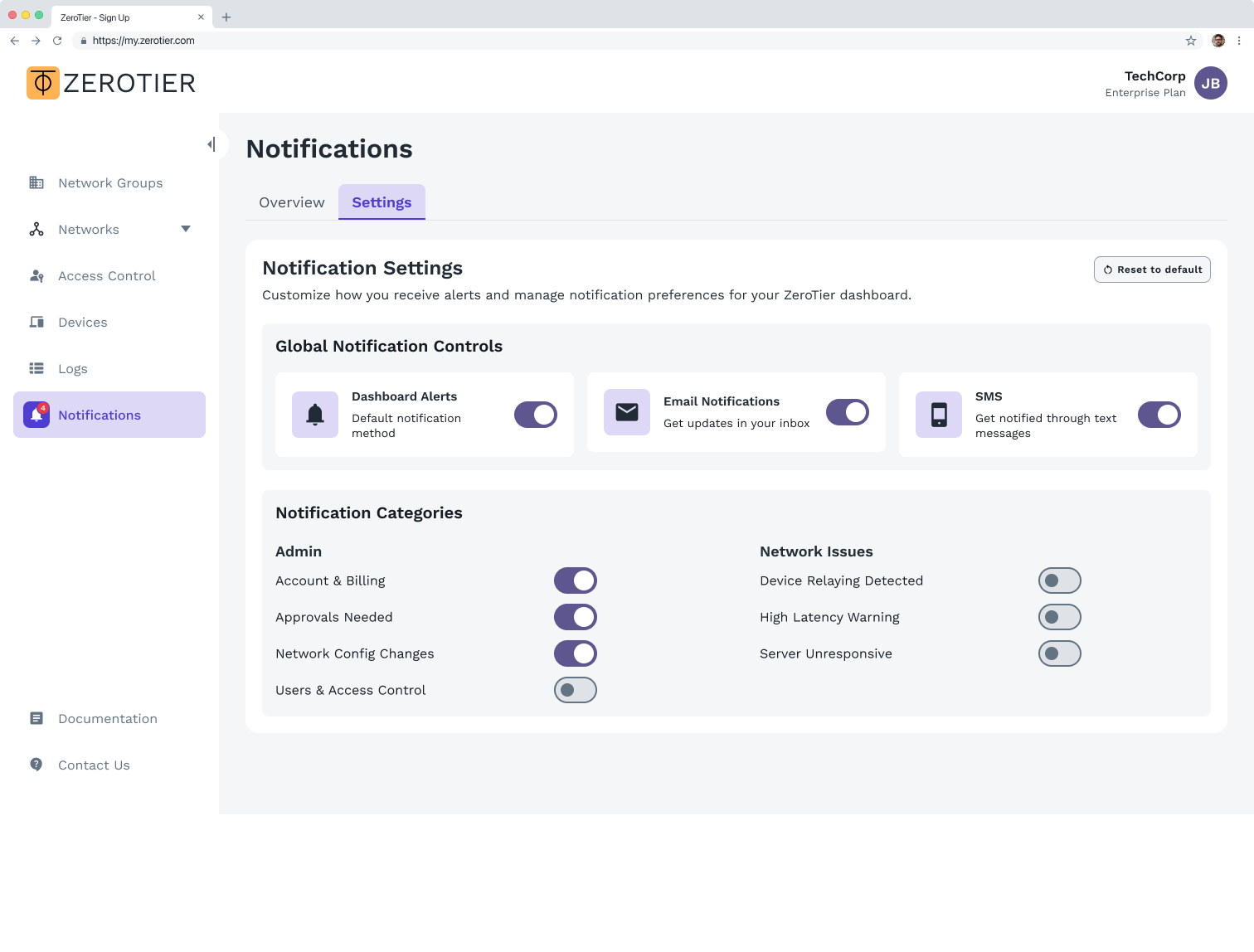Click the browser forward arrow
Image resolution: width=1254 pixels, height=952 pixels.
point(36,41)
